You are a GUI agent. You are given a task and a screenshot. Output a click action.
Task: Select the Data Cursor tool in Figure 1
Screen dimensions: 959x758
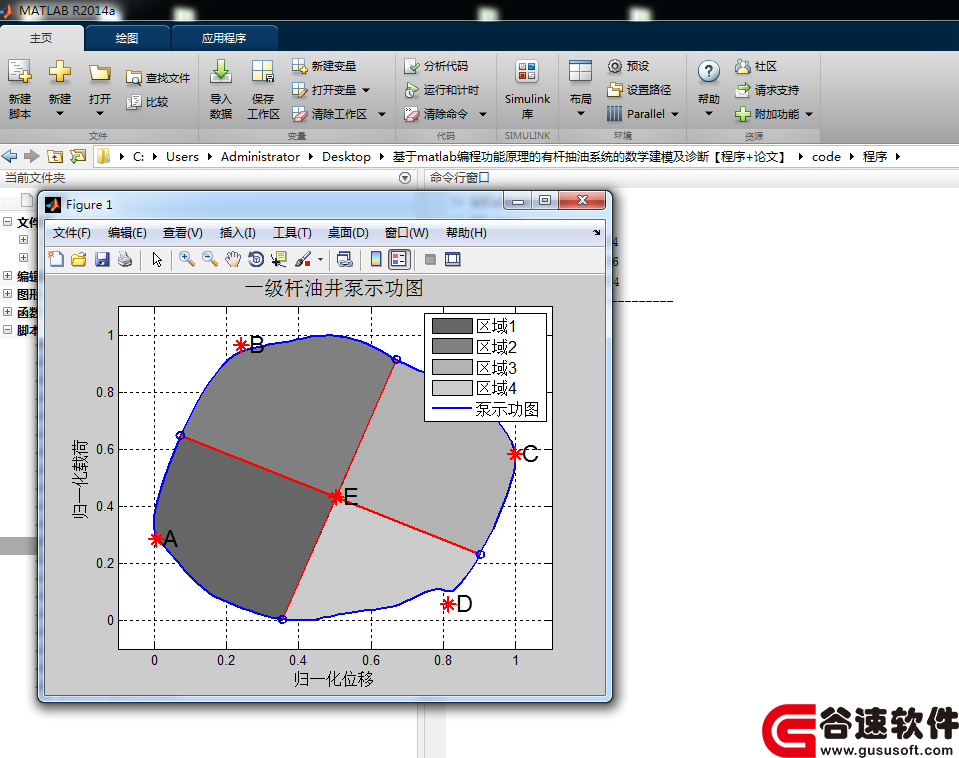pos(280,259)
